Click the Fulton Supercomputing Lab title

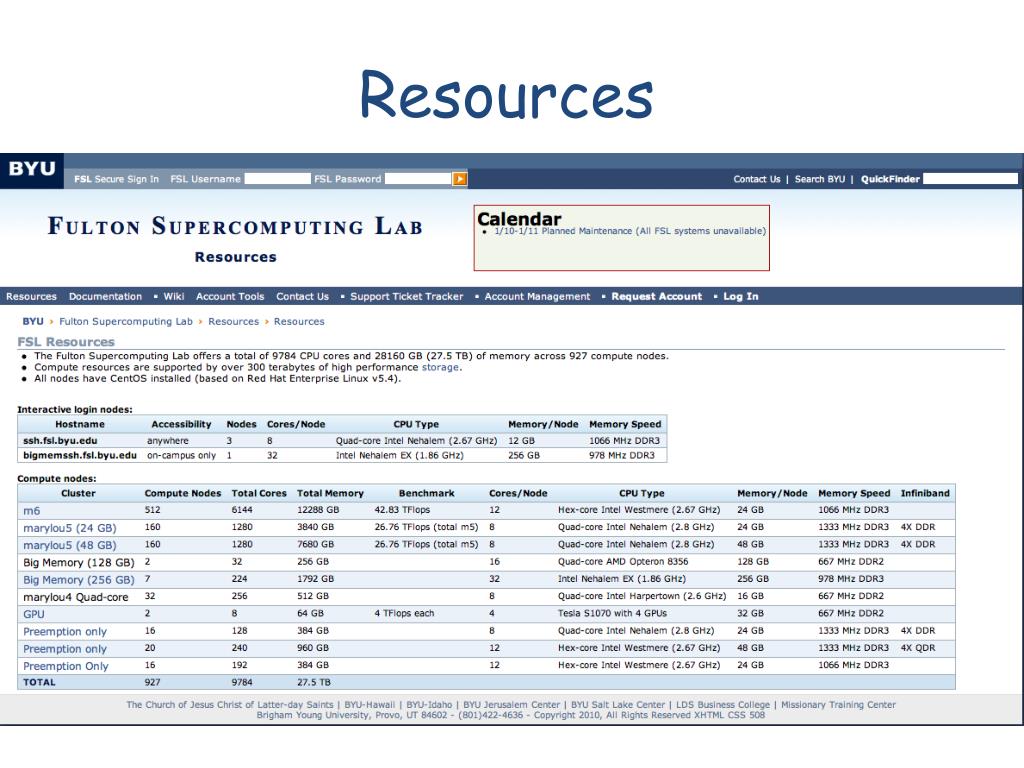pos(235,227)
